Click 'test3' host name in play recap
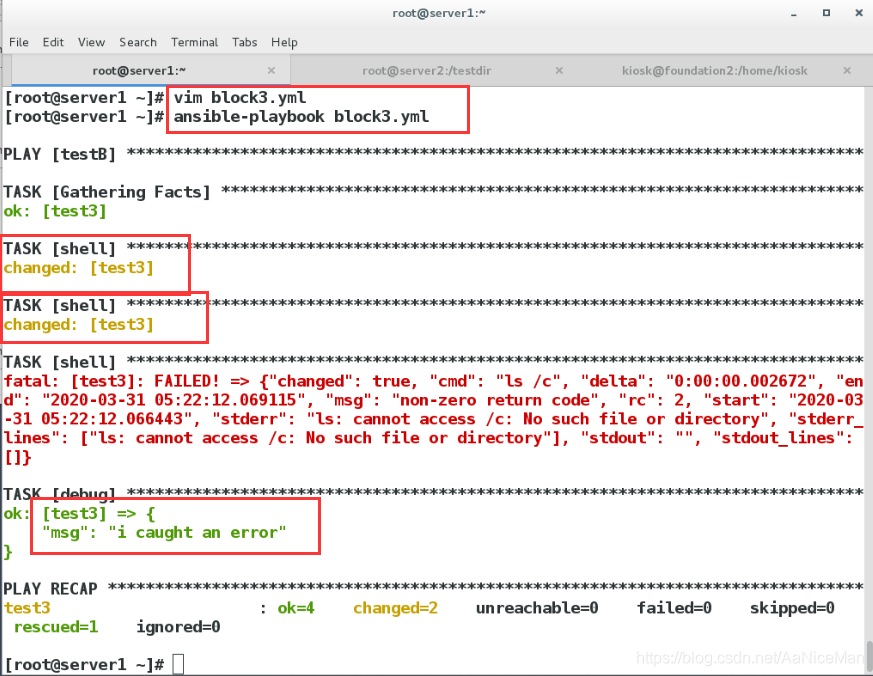Screen dimensions: 873x676 coord(27,608)
